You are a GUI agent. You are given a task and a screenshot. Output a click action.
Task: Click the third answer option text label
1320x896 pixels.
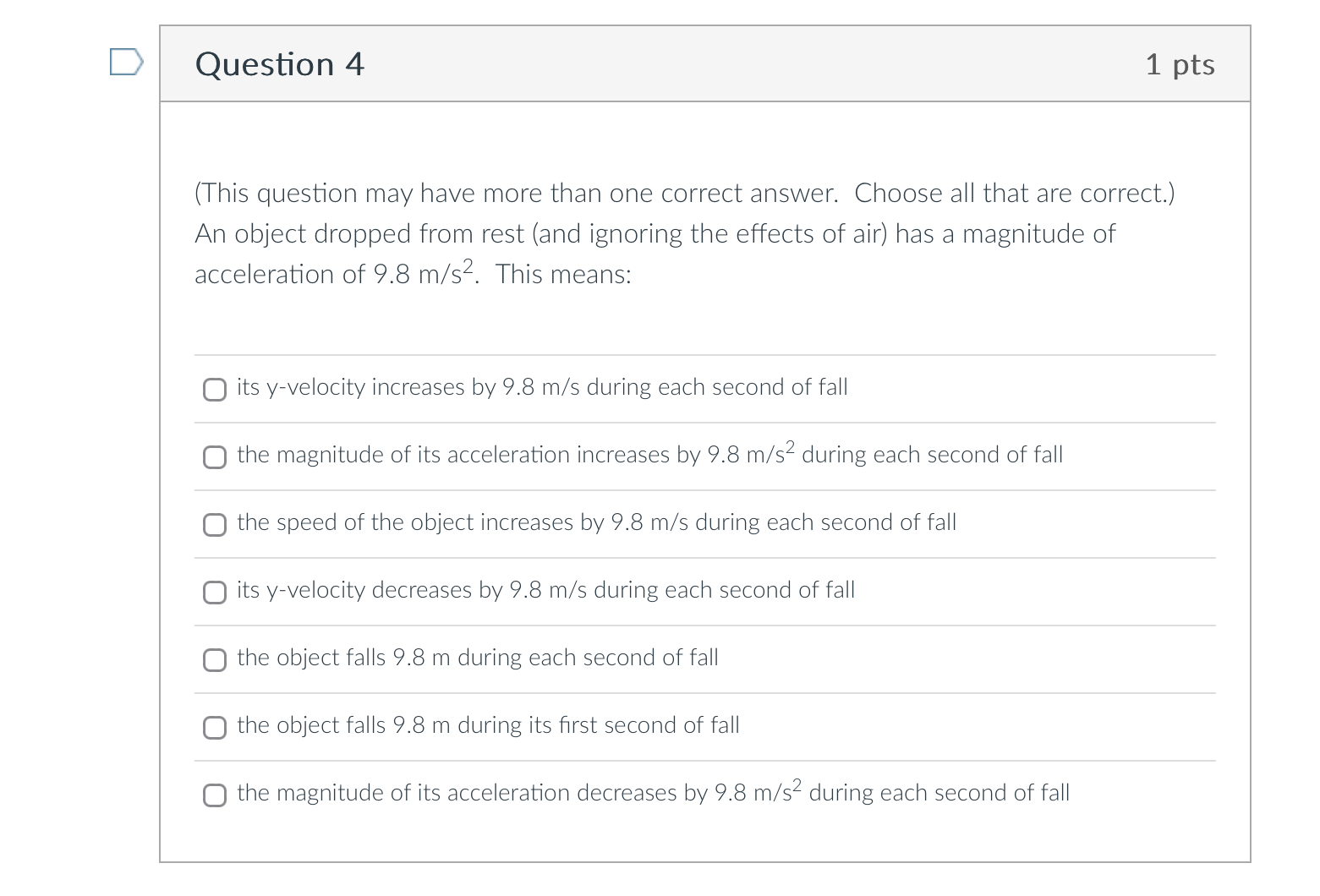(596, 522)
